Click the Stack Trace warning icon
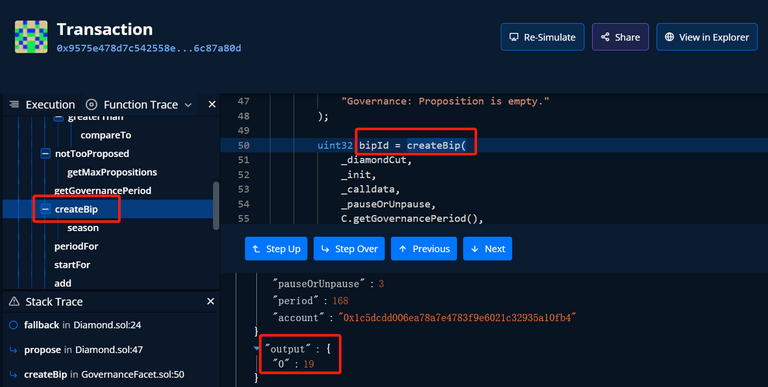The height and width of the screenshot is (387, 768). (x=14, y=301)
